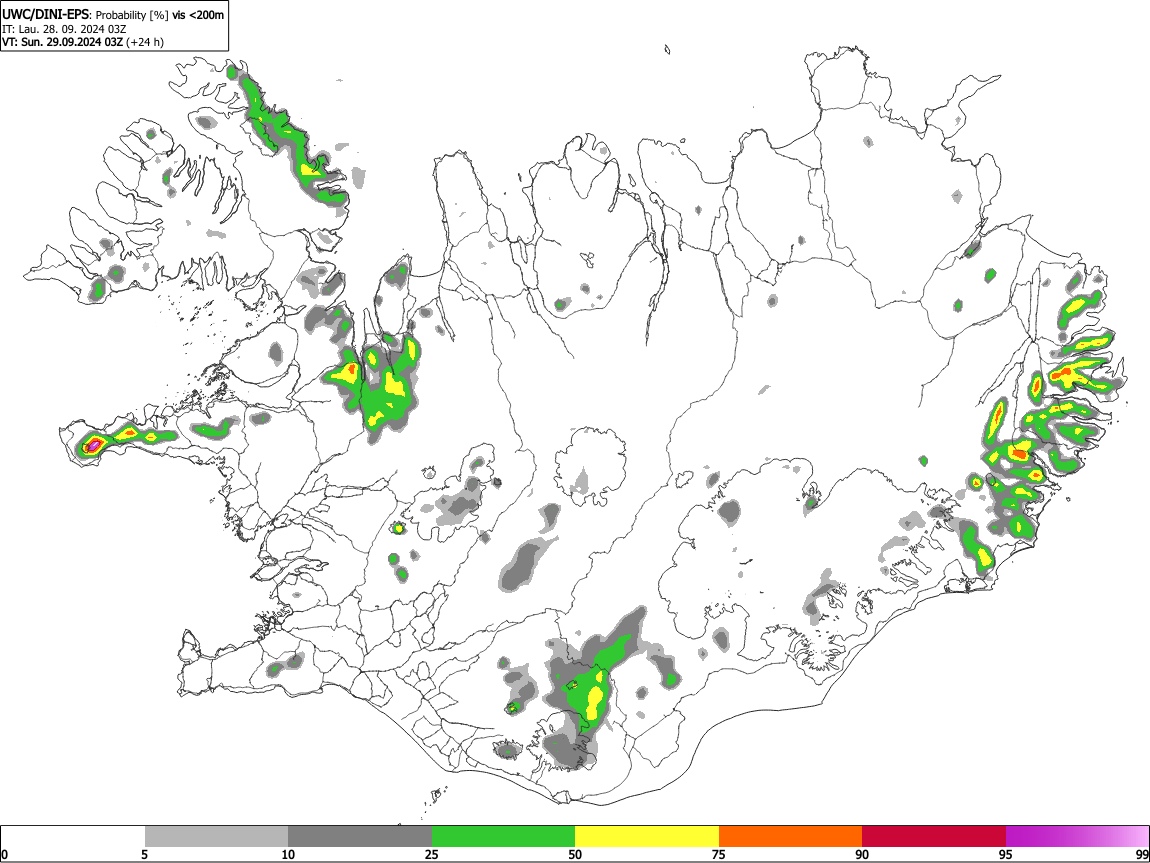Image resolution: width=1150 pixels, height=863 pixels.
Task: Click the dark grey 10-25 legend band
Action: [x=359, y=836]
